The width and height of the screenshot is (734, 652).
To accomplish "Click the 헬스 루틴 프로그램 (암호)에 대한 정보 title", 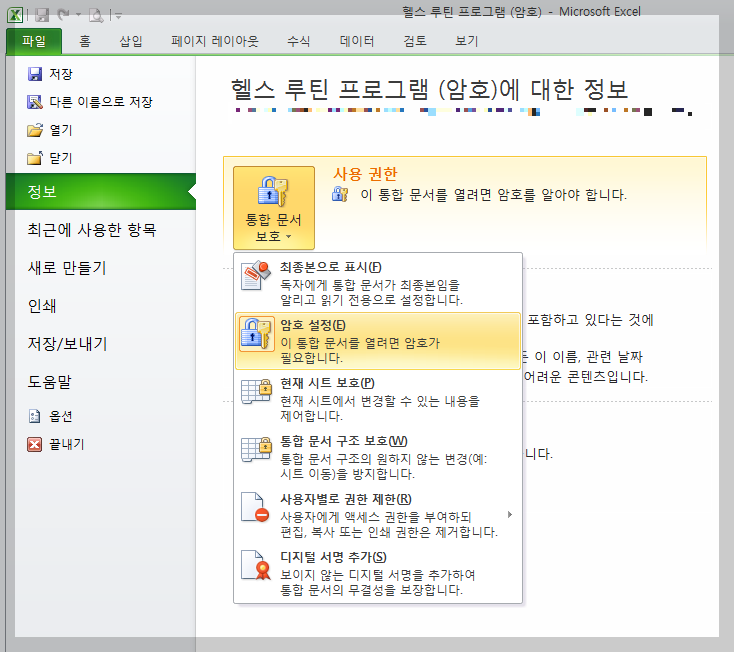I will 429,89.
